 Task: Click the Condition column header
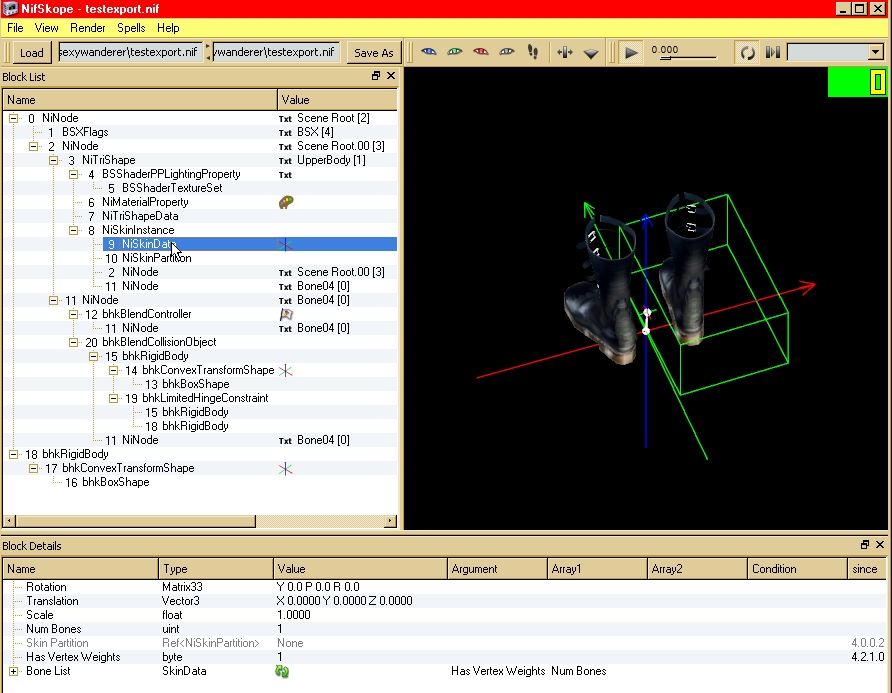797,568
